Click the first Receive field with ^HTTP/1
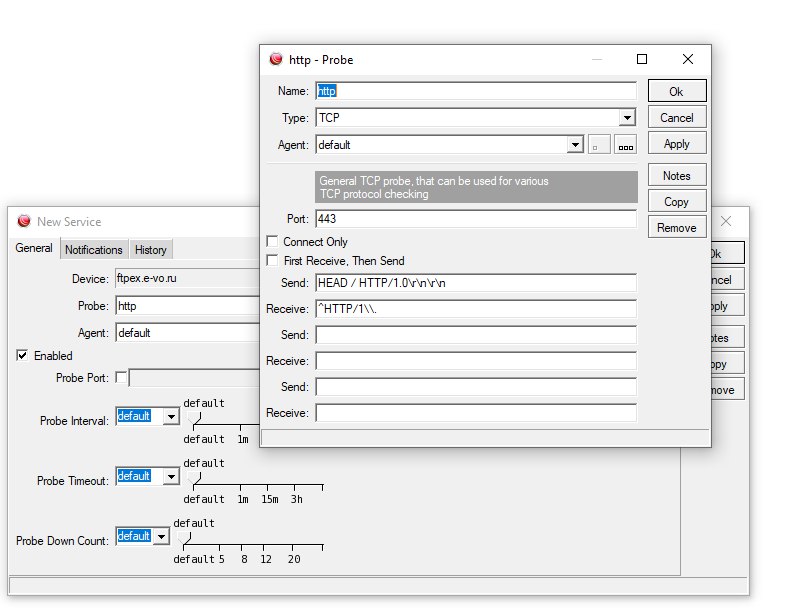This screenshot has height=614, width=806. 476,309
